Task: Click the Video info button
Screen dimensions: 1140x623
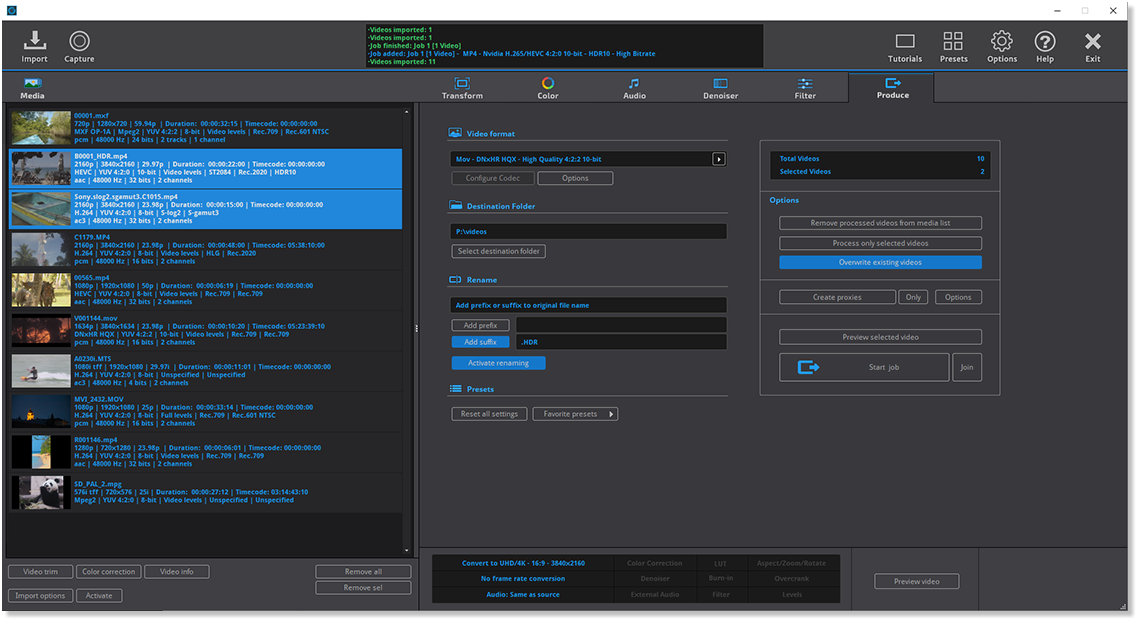Action: click(177, 572)
